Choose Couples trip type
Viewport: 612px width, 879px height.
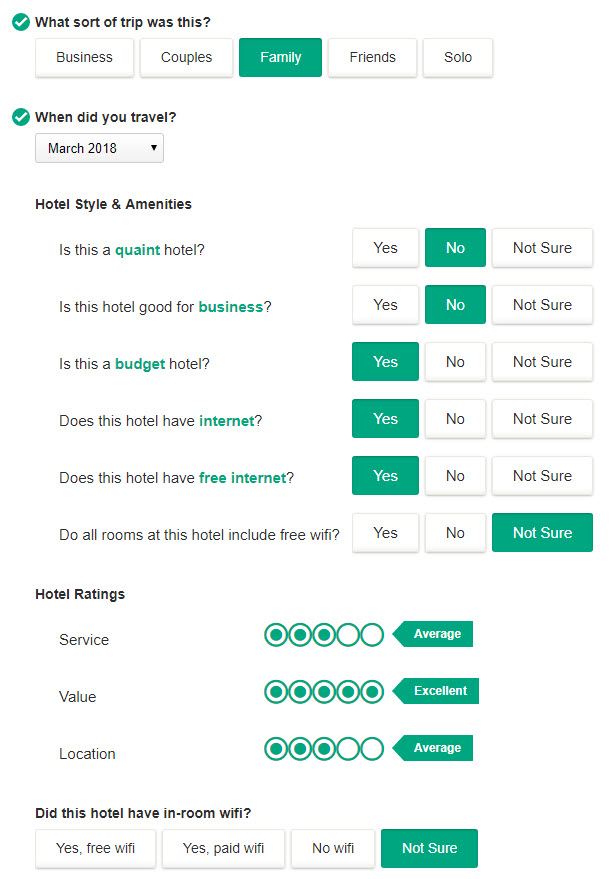point(187,57)
